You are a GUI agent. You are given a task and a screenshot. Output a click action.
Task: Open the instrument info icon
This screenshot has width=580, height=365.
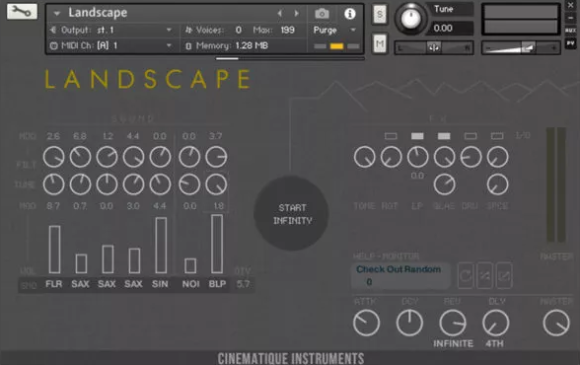click(350, 14)
